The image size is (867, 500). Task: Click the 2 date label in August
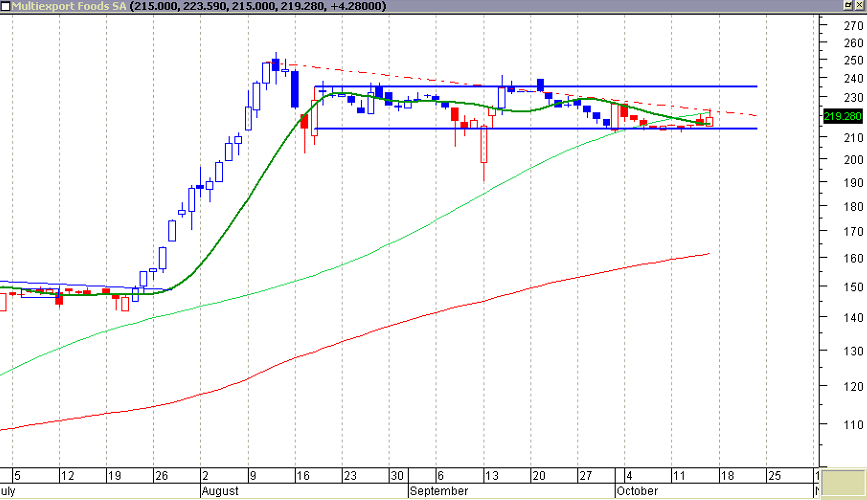(x=206, y=476)
